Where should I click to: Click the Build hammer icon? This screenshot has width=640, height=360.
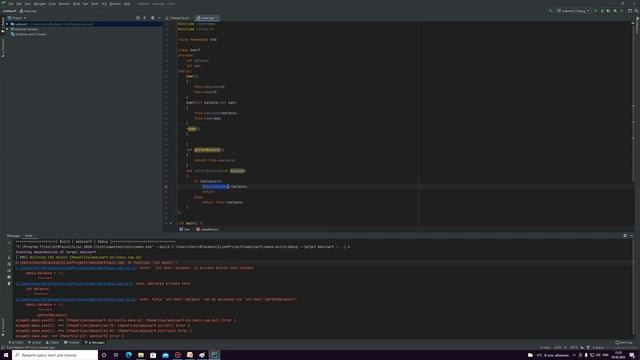(550, 11)
